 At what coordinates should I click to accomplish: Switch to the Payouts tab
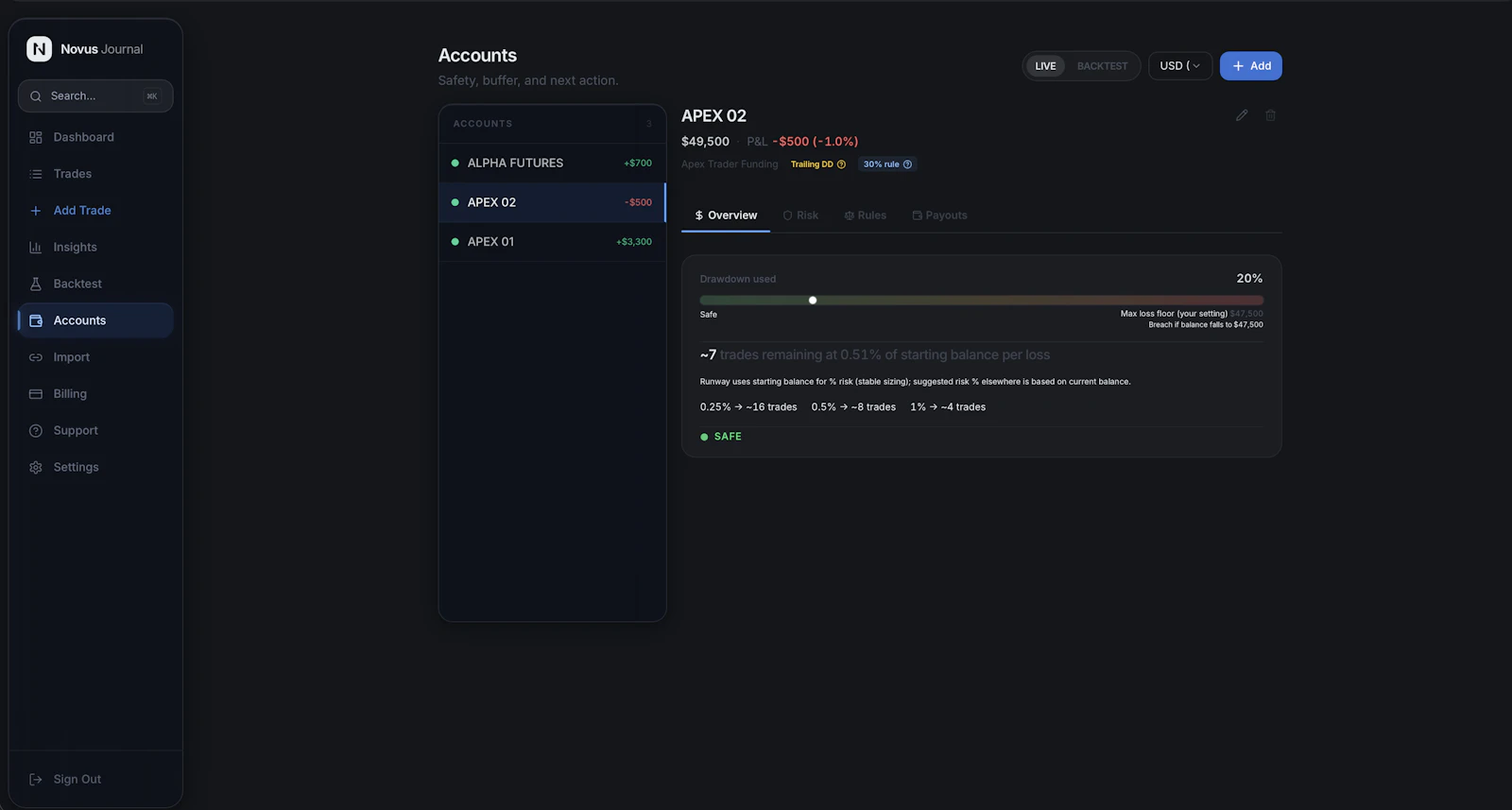939,215
